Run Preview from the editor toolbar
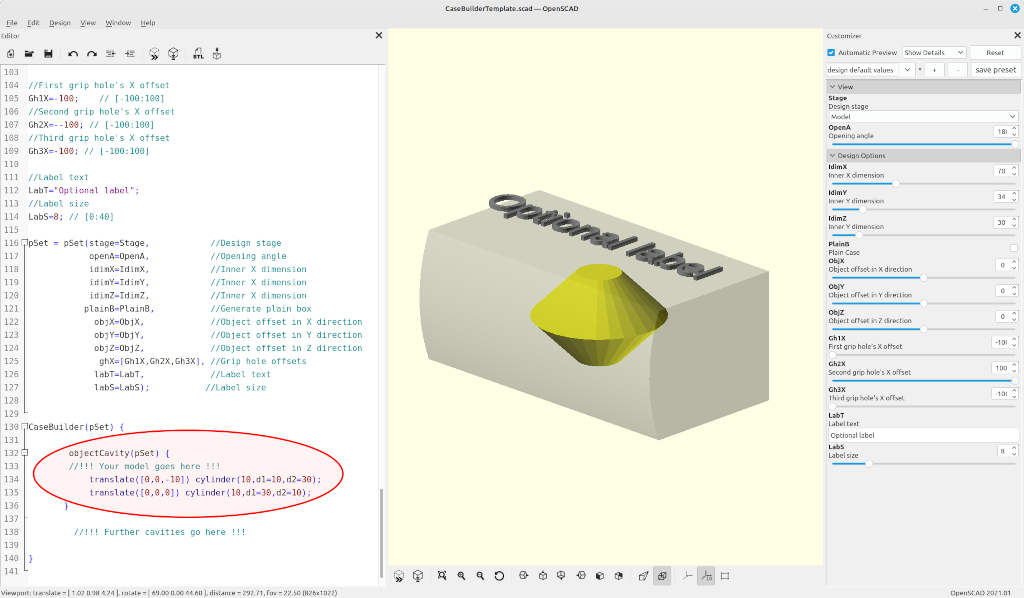 tap(154, 54)
